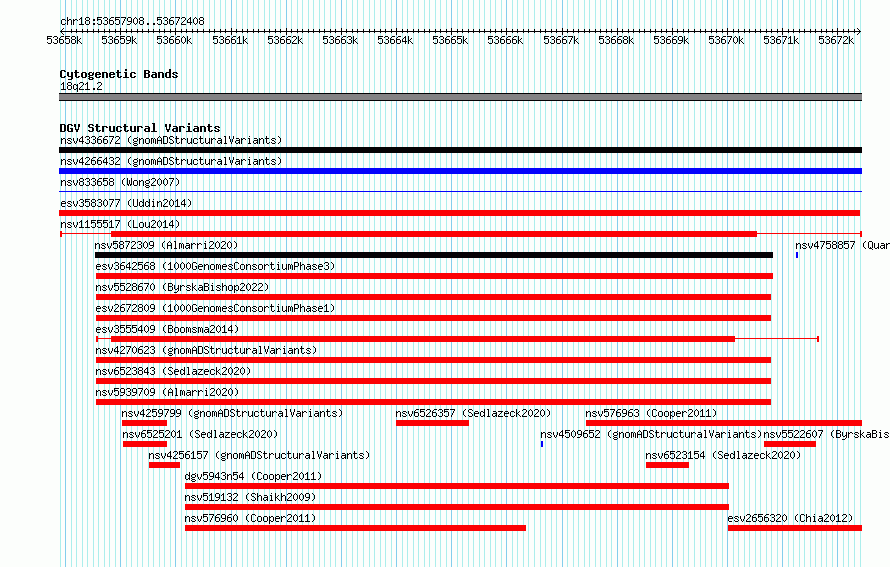890x567 pixels.
Task: Click the 53660k ruler tick label
Action: point(174,40)
